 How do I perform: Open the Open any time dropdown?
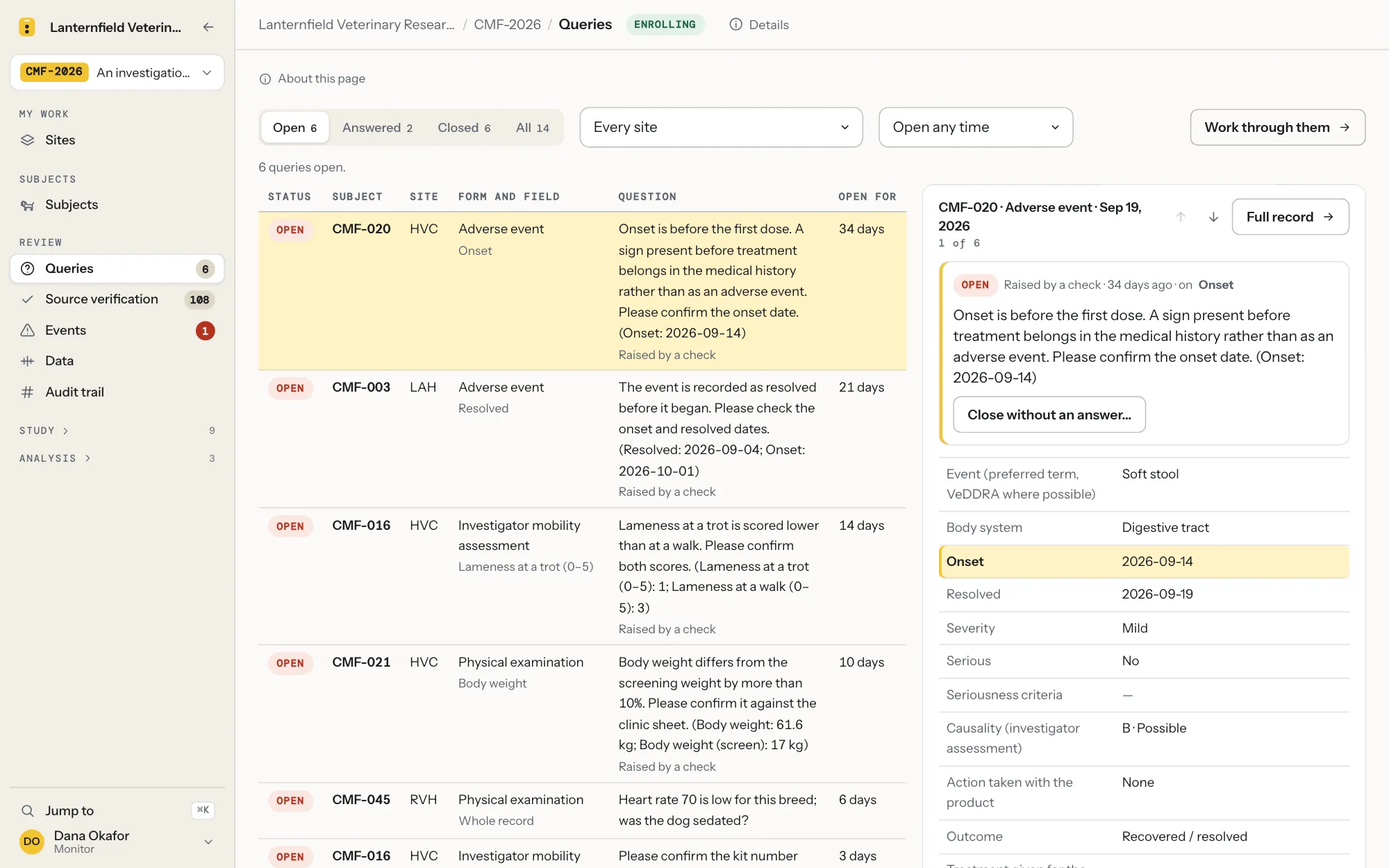[976, 127]
